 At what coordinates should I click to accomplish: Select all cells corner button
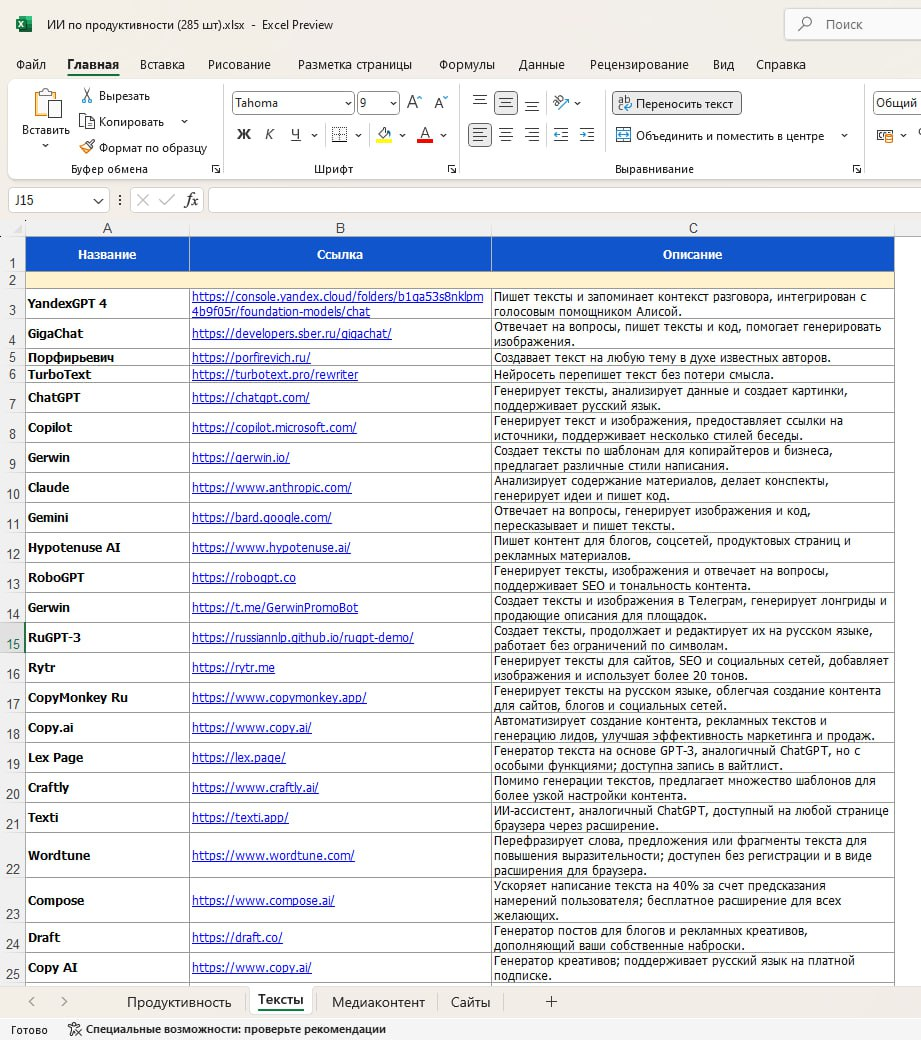tap(16, 229)
